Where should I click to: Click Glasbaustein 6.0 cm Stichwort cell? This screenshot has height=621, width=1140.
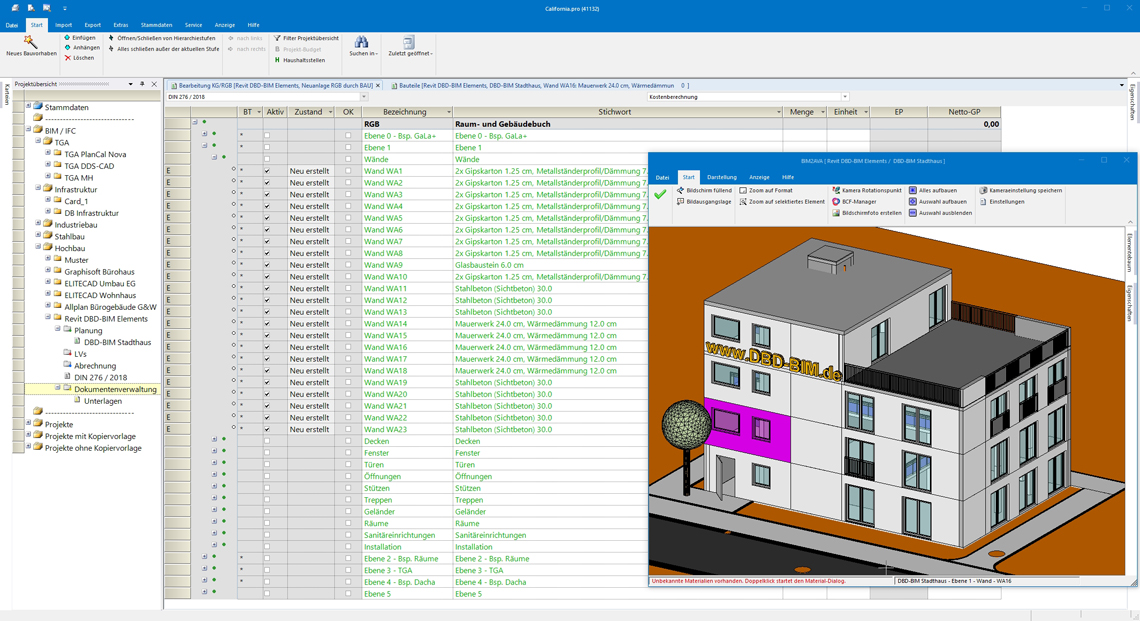pyautogui.click(x=489, y=265)
